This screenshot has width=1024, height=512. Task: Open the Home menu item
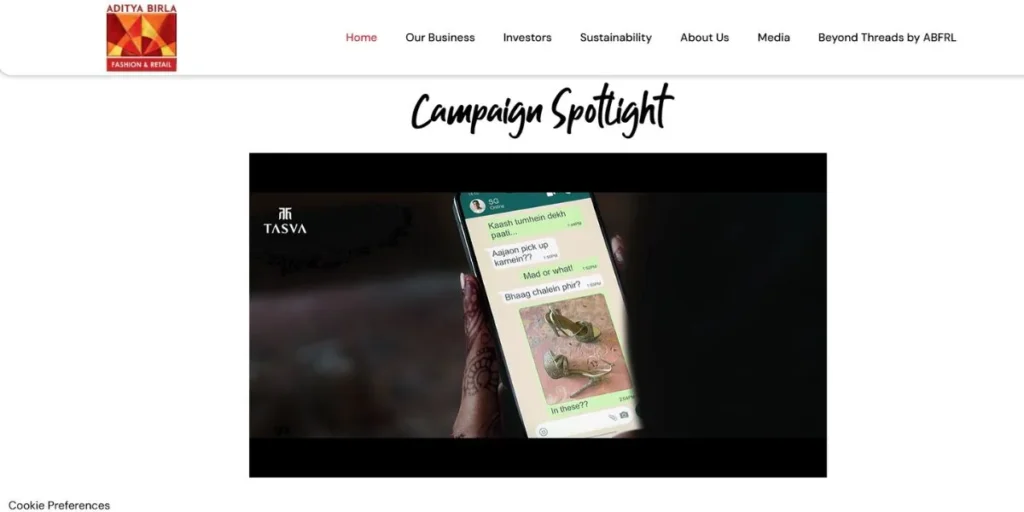(361, 37)
